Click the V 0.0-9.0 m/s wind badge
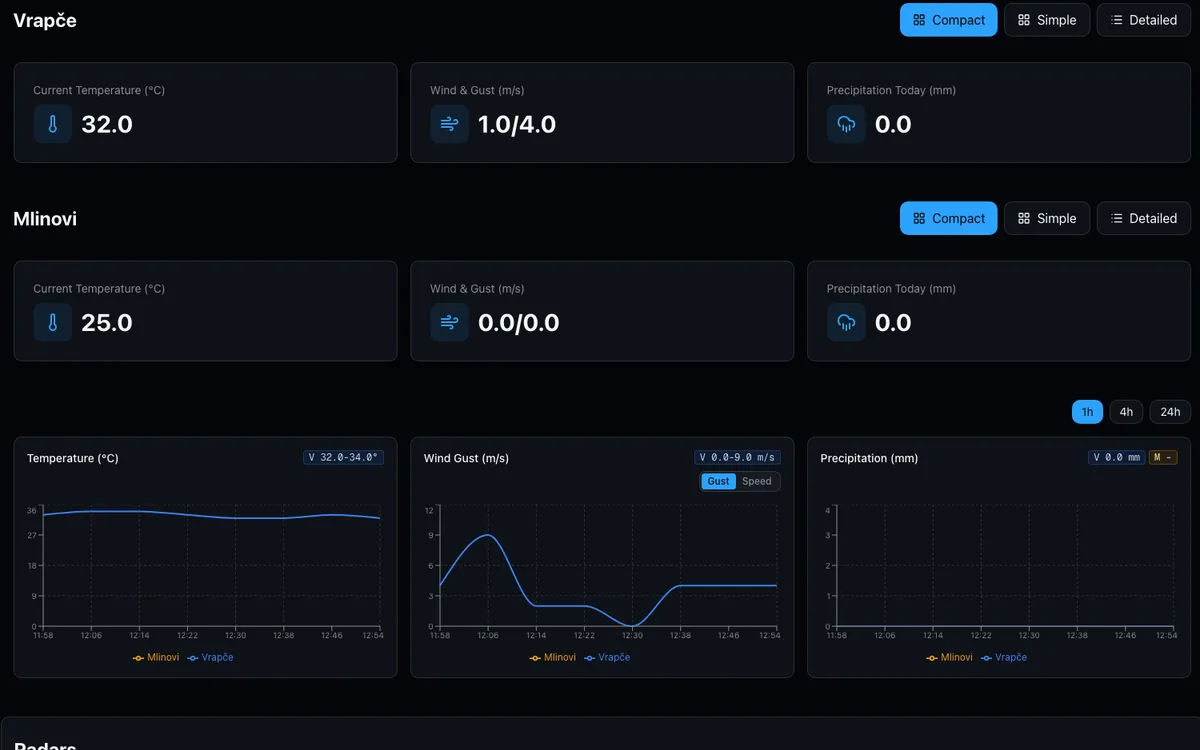The height and width of the screenshot is (750, 1200). point(737,457)
